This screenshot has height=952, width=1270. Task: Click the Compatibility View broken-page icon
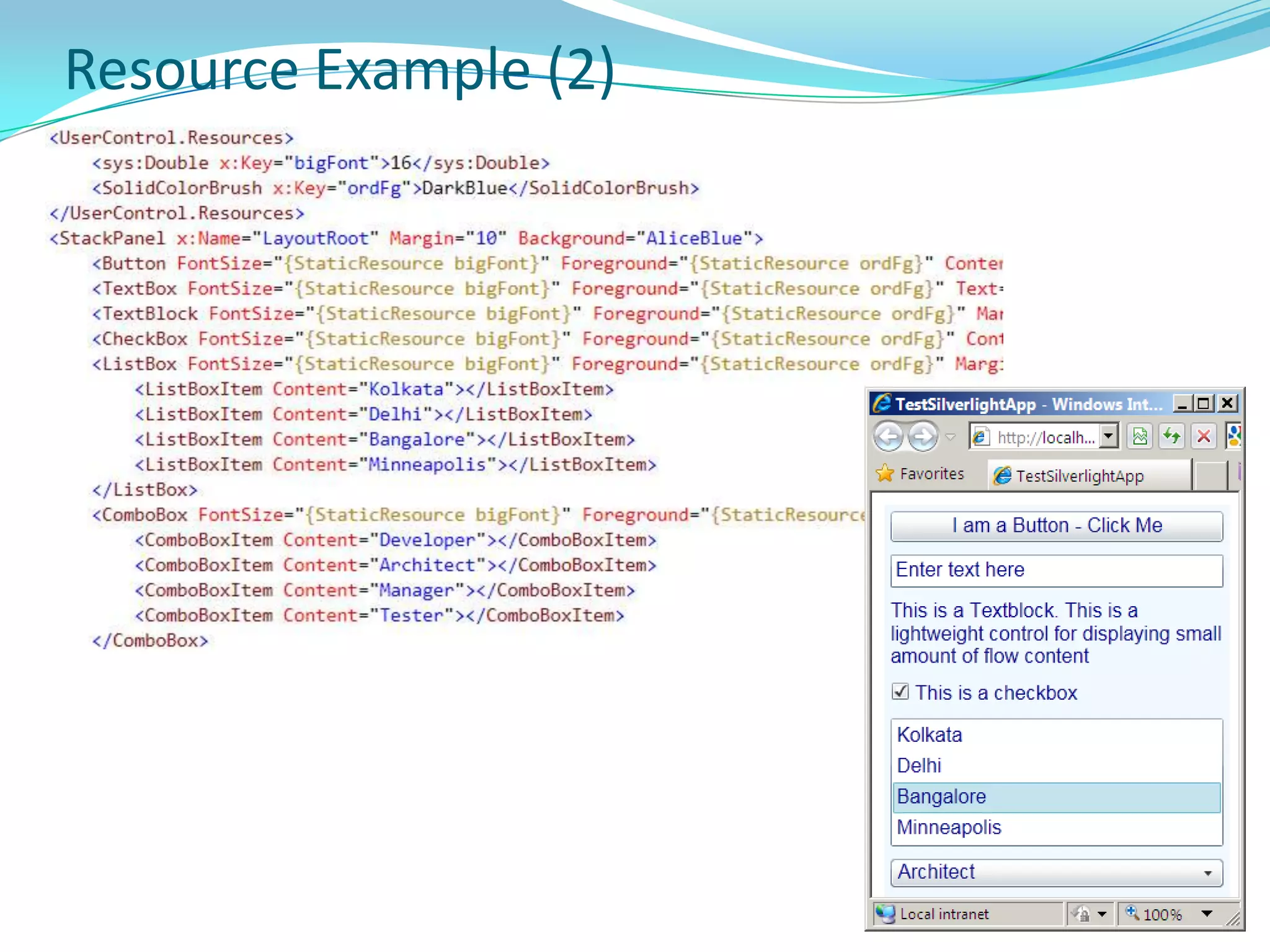1140,437
